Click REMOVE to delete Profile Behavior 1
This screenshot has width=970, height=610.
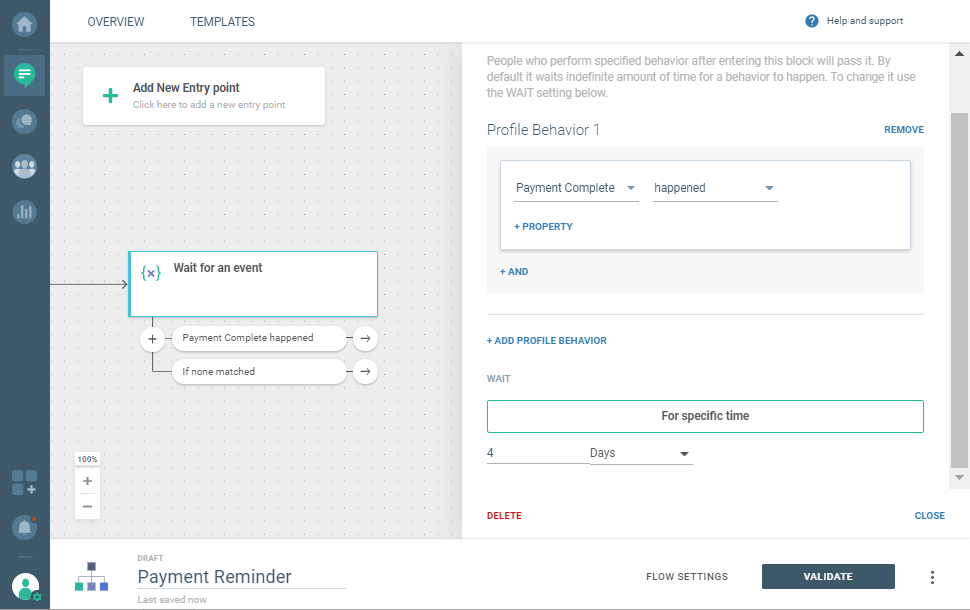point(903,129)
